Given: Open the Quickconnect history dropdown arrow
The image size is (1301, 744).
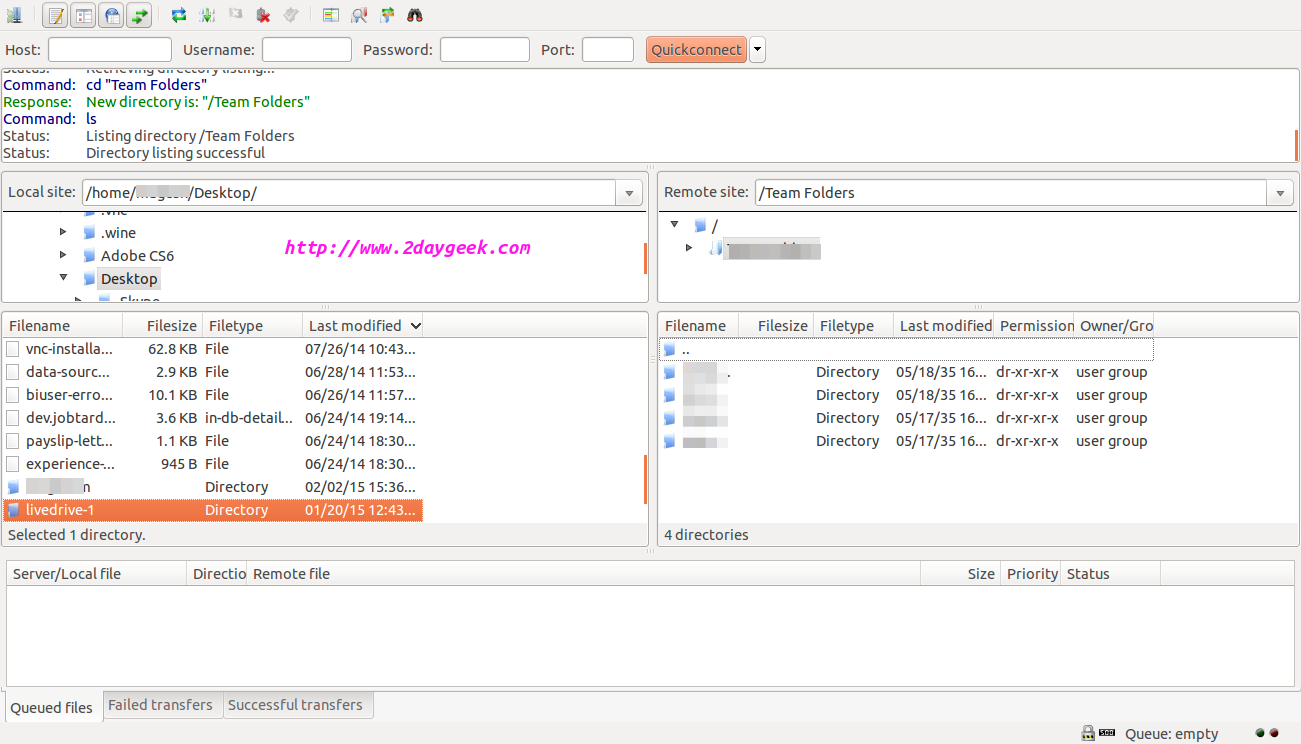Looking at the screenshot, I should (x=757, y=50).
